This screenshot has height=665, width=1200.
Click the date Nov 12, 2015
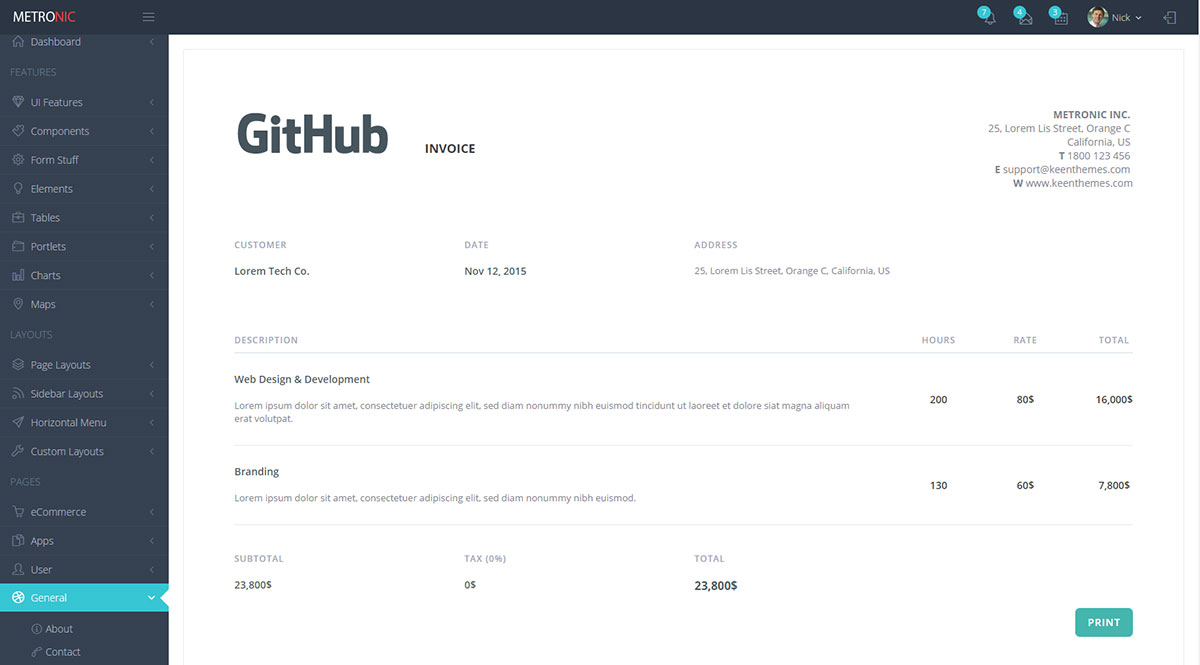tap(495, 271)
